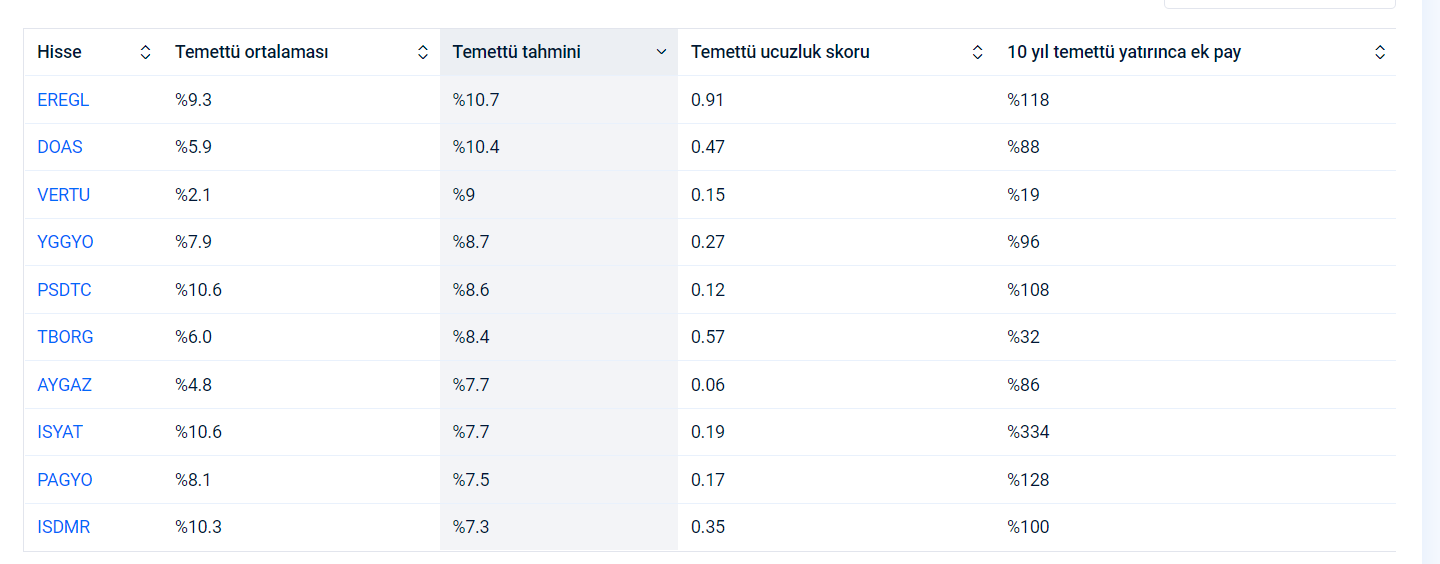Select VERTU dividend estimate %9
Viewport: 1440px width, 564px height.
pyautogui.click(x=464, y=195)
